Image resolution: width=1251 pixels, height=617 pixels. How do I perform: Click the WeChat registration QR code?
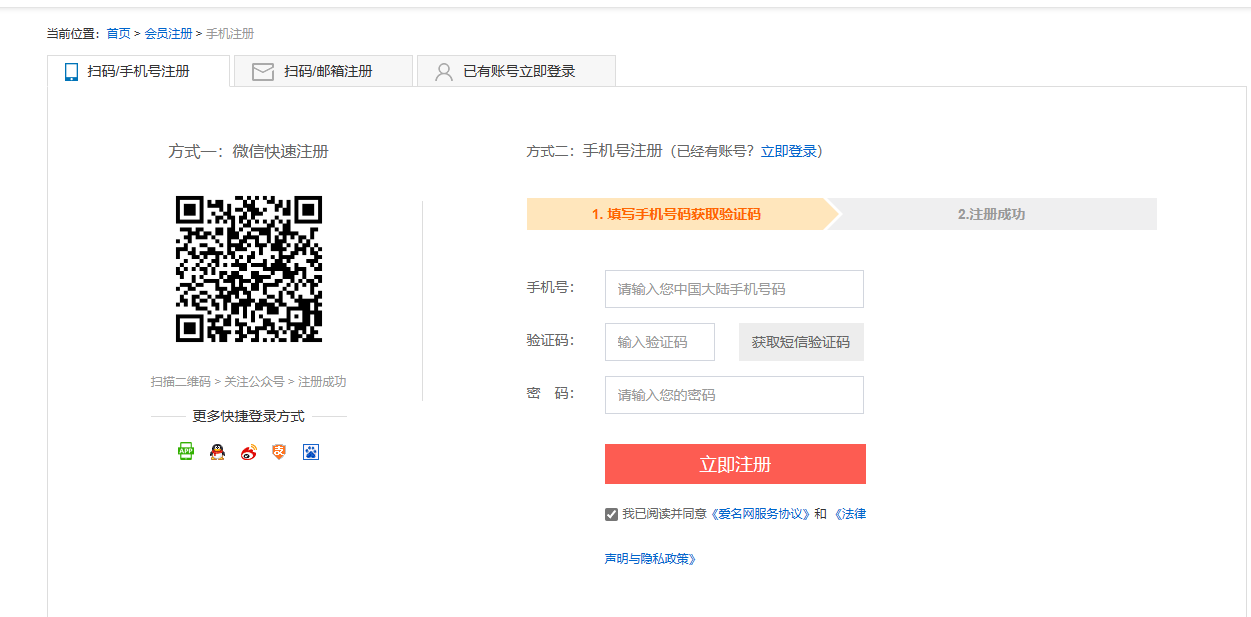click(249, 269)
